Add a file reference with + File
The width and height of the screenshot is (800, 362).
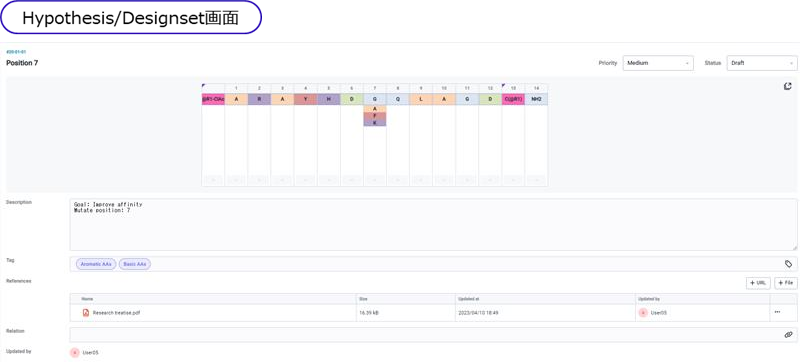click(786, 283)
